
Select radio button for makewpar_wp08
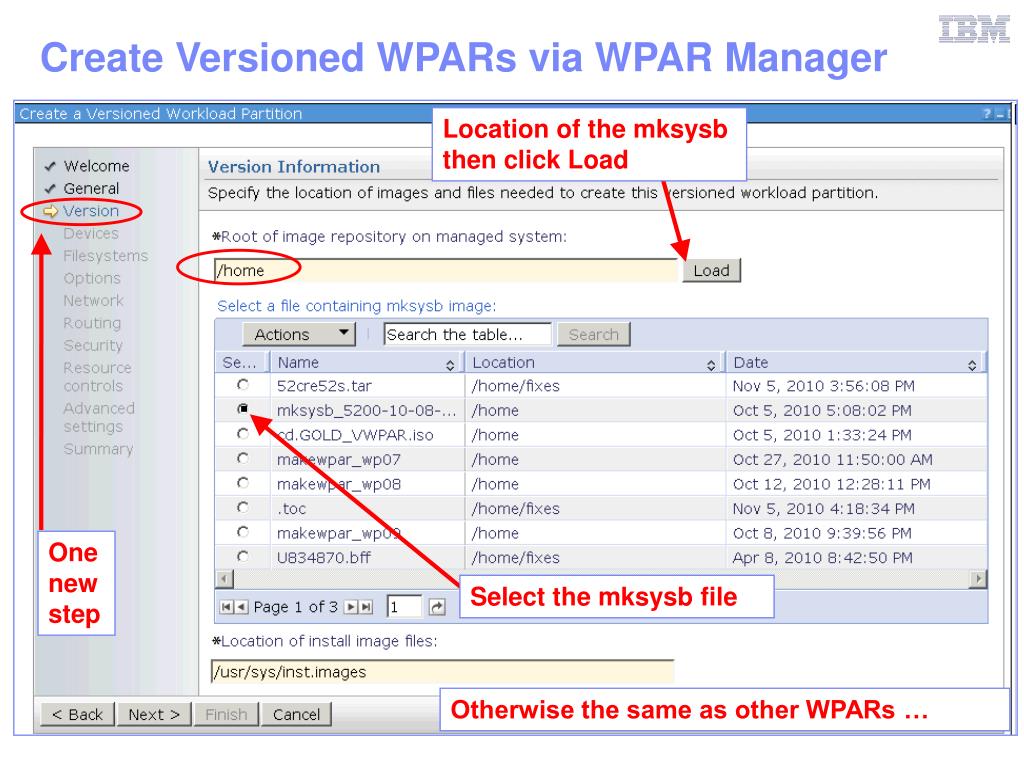pyautogui.click(x=243, y=483)
